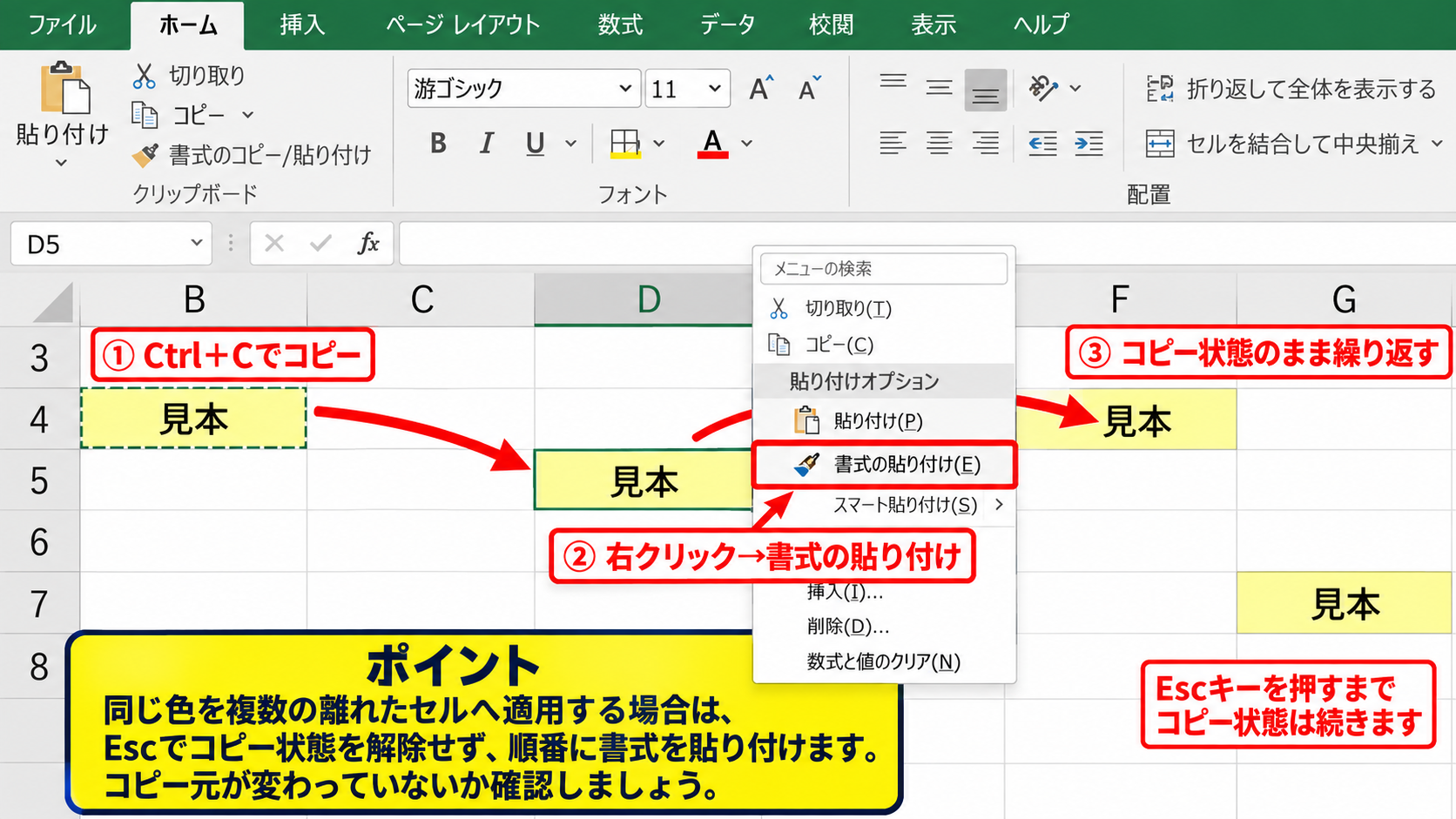1456x819 pixels.
Task: Toggle Underline formatting
Action: point(535,143)
